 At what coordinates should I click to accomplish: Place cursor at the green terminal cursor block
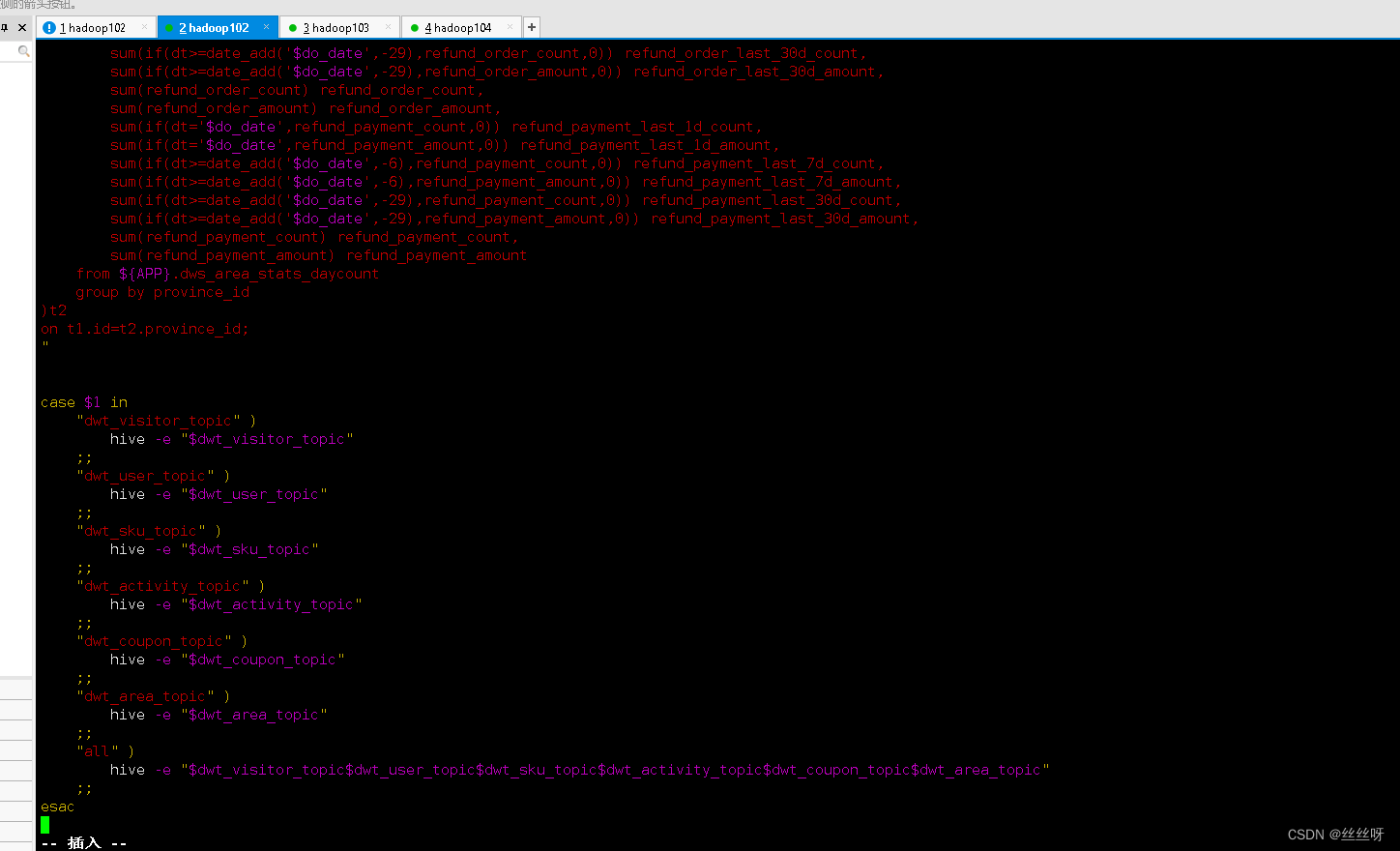point(45,825)
